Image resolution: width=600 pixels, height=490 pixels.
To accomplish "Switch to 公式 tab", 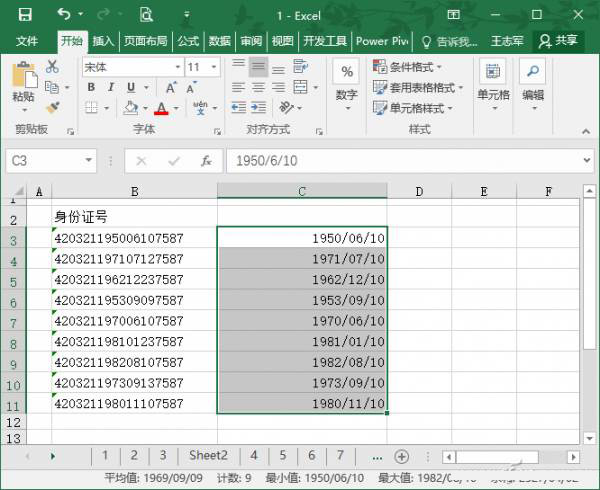I will click(188, 41).
